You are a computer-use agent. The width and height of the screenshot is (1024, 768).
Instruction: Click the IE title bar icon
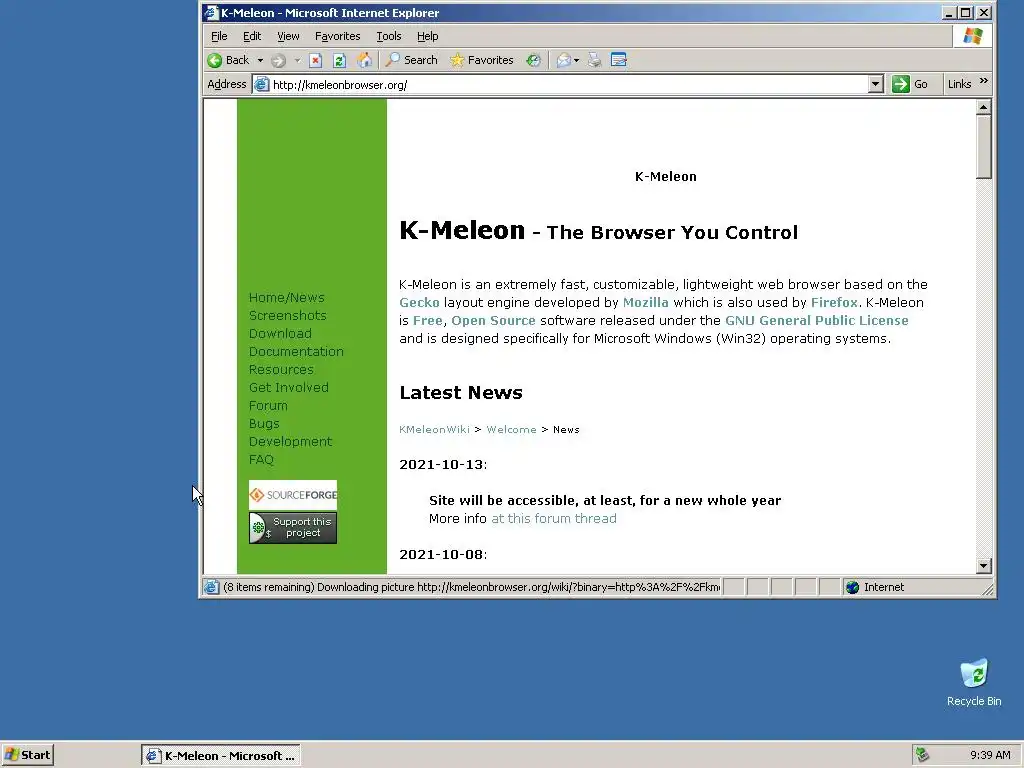(210, 12)
